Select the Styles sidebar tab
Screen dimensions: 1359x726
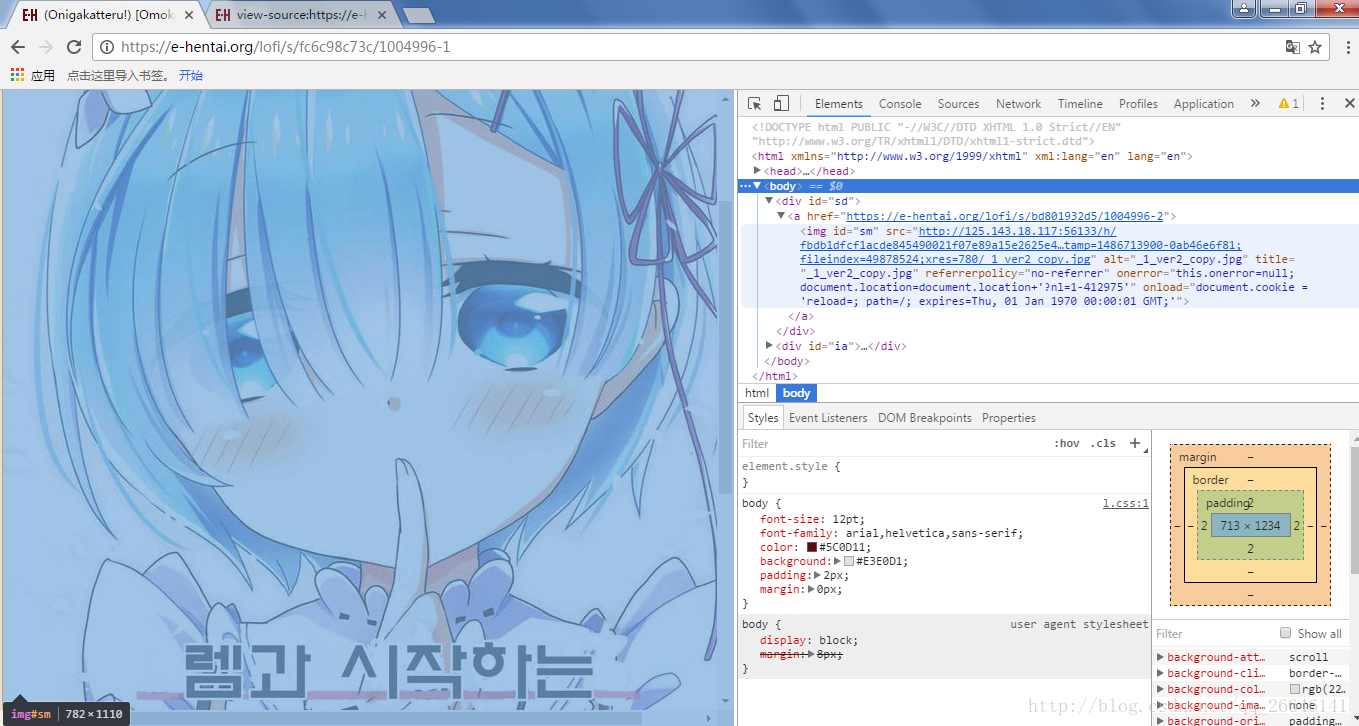coord(762,418)
